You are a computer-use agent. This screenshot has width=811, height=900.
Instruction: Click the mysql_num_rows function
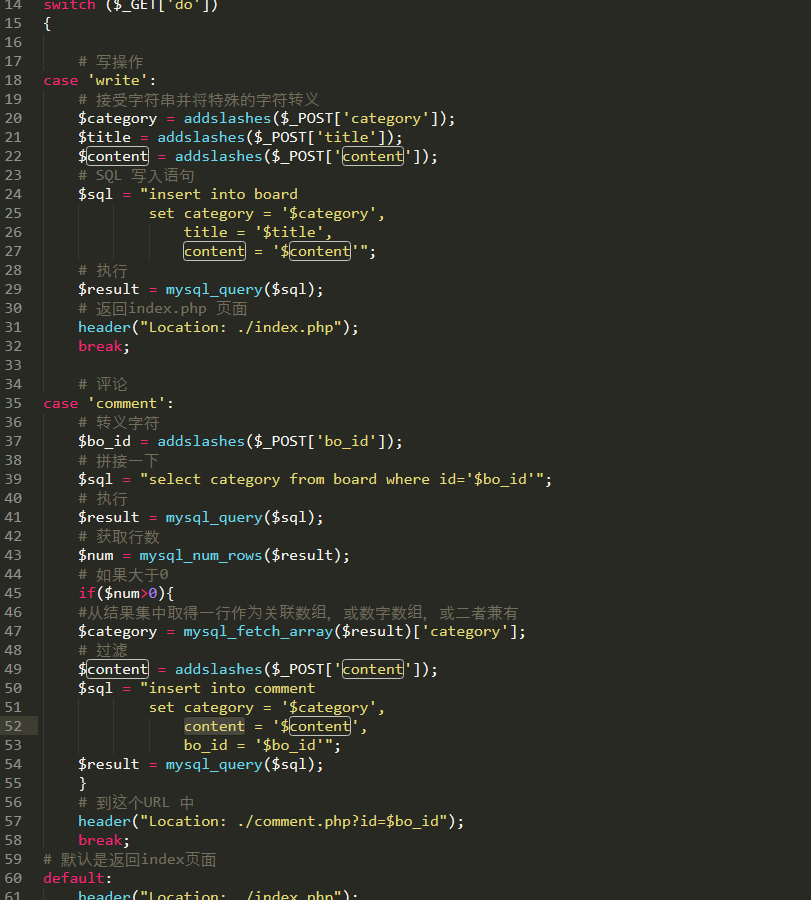(201, 555)
